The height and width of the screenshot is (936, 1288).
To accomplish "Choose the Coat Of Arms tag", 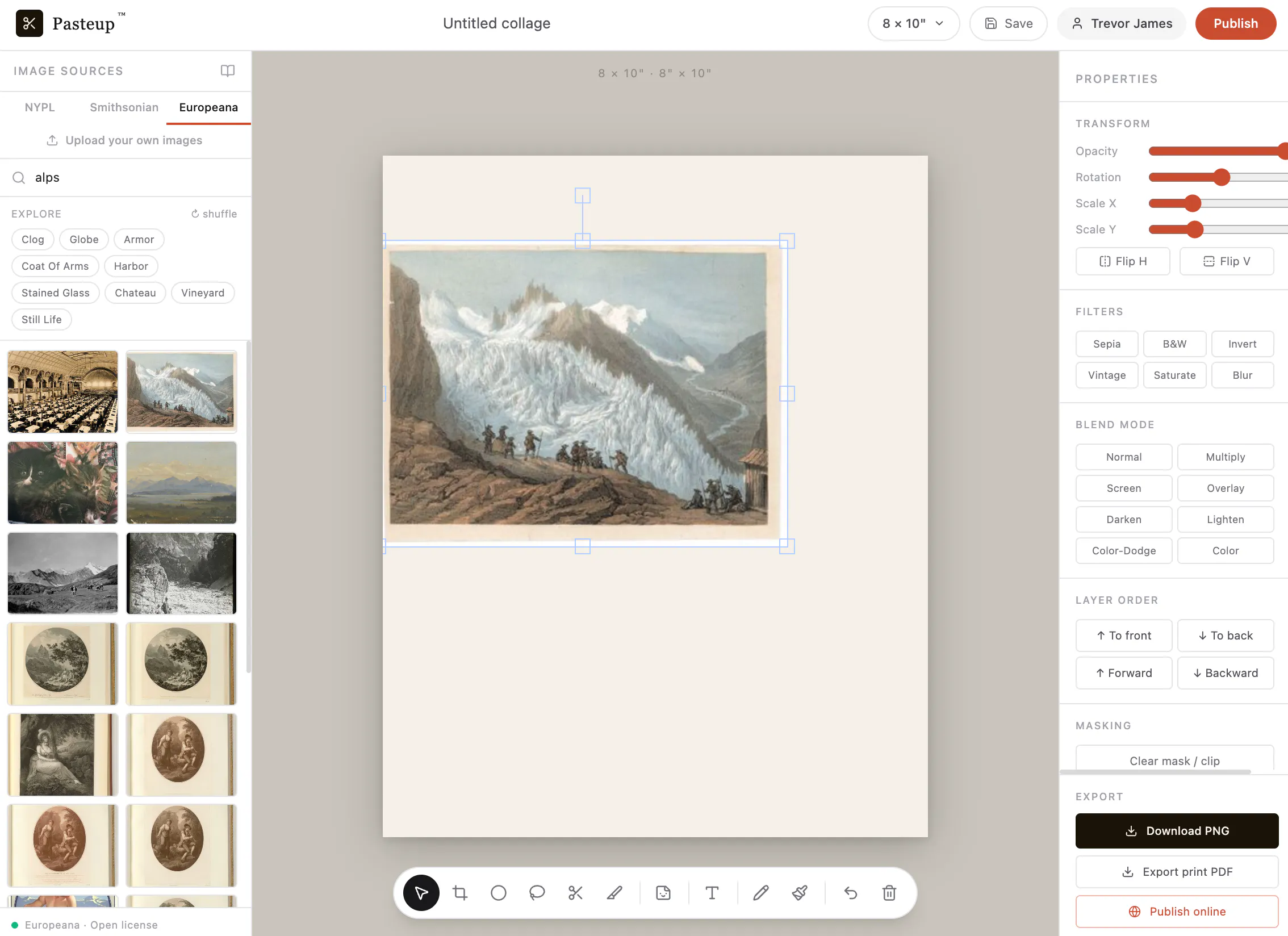I will [55, 266].
